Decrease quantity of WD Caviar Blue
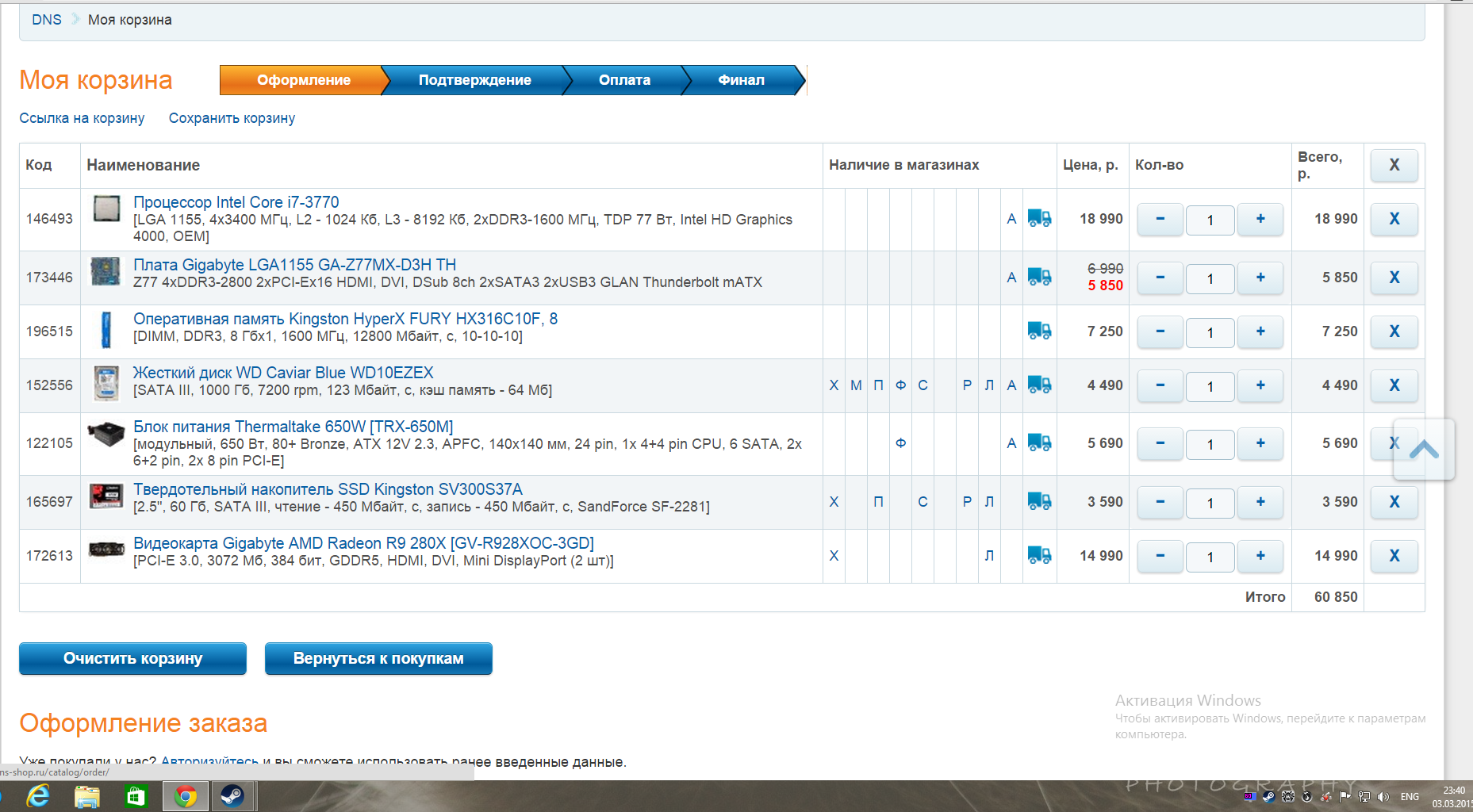Image resolution: width=1473 pixels, height=812 pixels. point(1160,385)
